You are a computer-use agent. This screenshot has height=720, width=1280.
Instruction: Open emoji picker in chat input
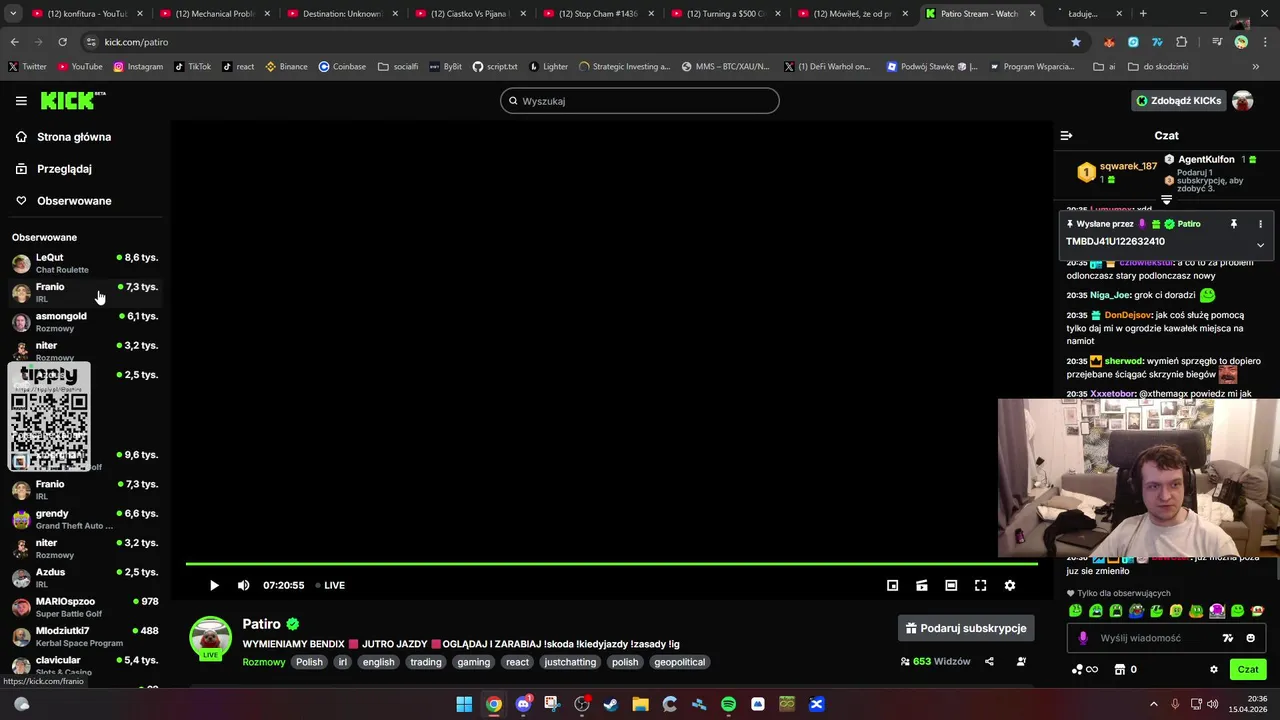coord(1250,638)
